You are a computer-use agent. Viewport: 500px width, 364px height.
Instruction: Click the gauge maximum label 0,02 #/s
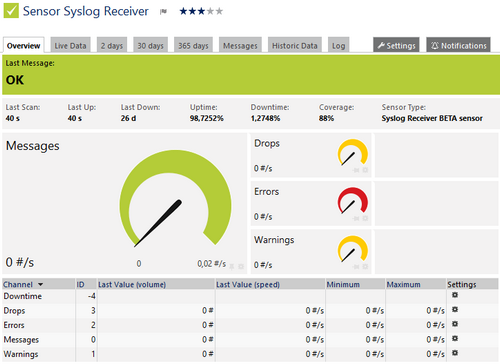tap(212, 264)
